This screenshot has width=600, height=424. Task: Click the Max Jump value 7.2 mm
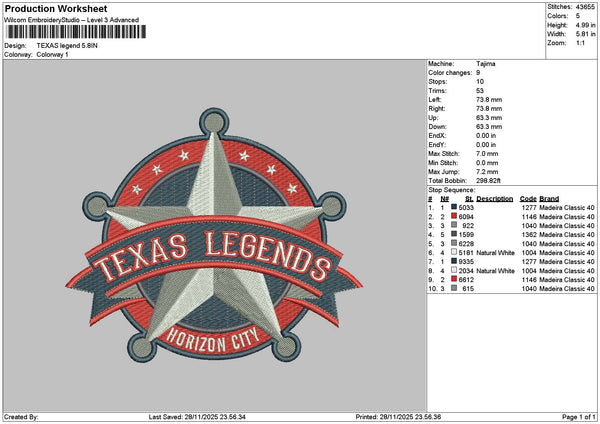(x=487, y=172)
